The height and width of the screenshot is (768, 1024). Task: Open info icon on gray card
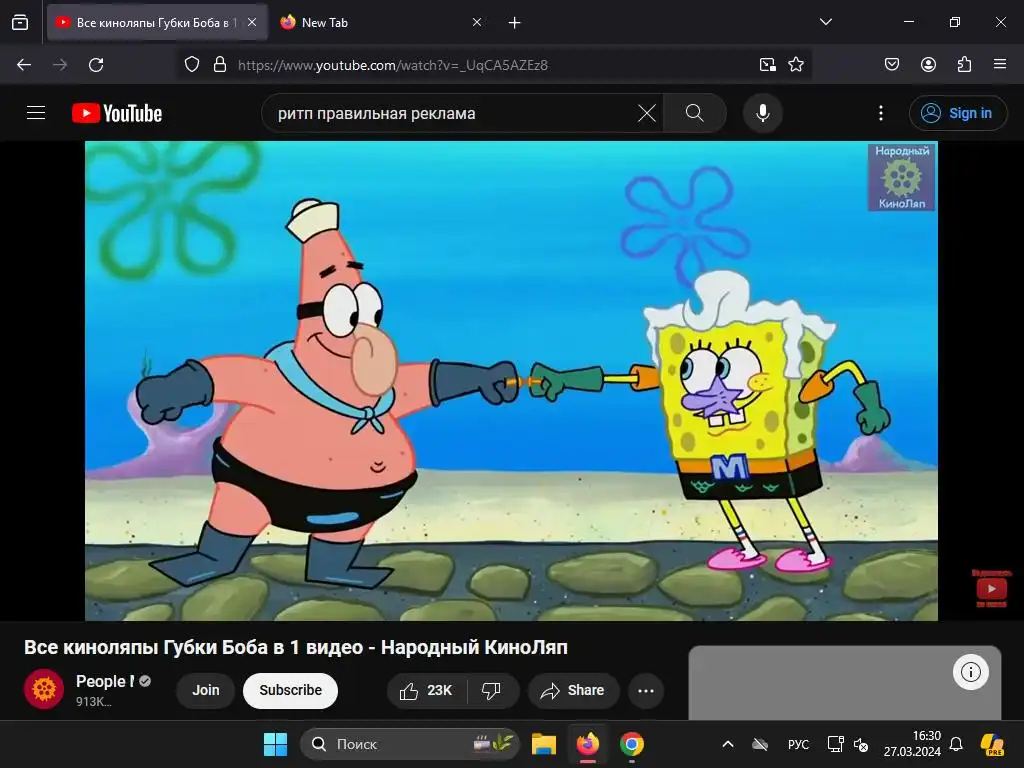970,672
